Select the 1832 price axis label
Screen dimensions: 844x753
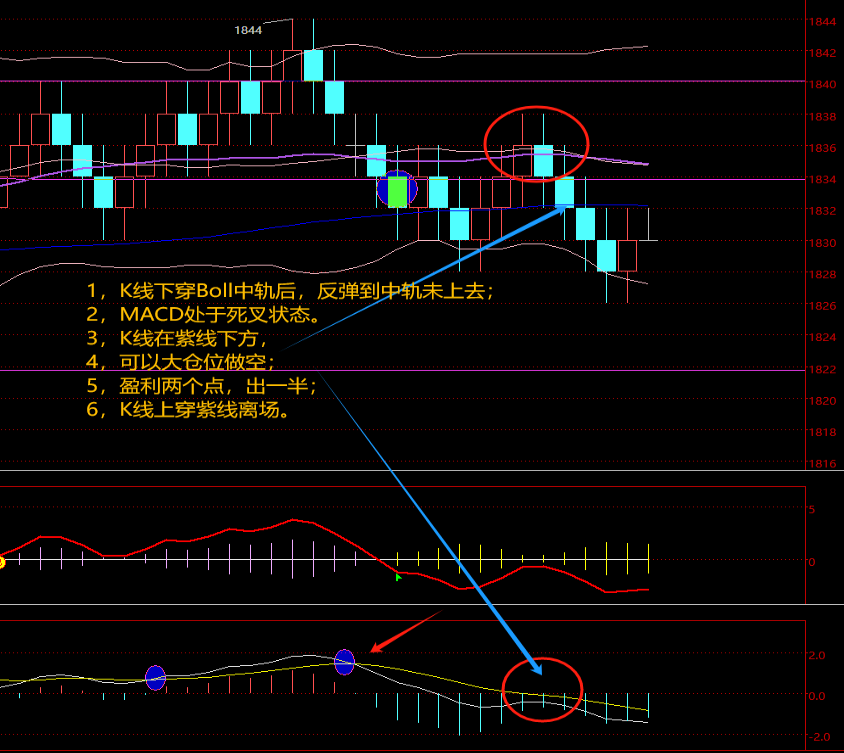coord(822,211)
